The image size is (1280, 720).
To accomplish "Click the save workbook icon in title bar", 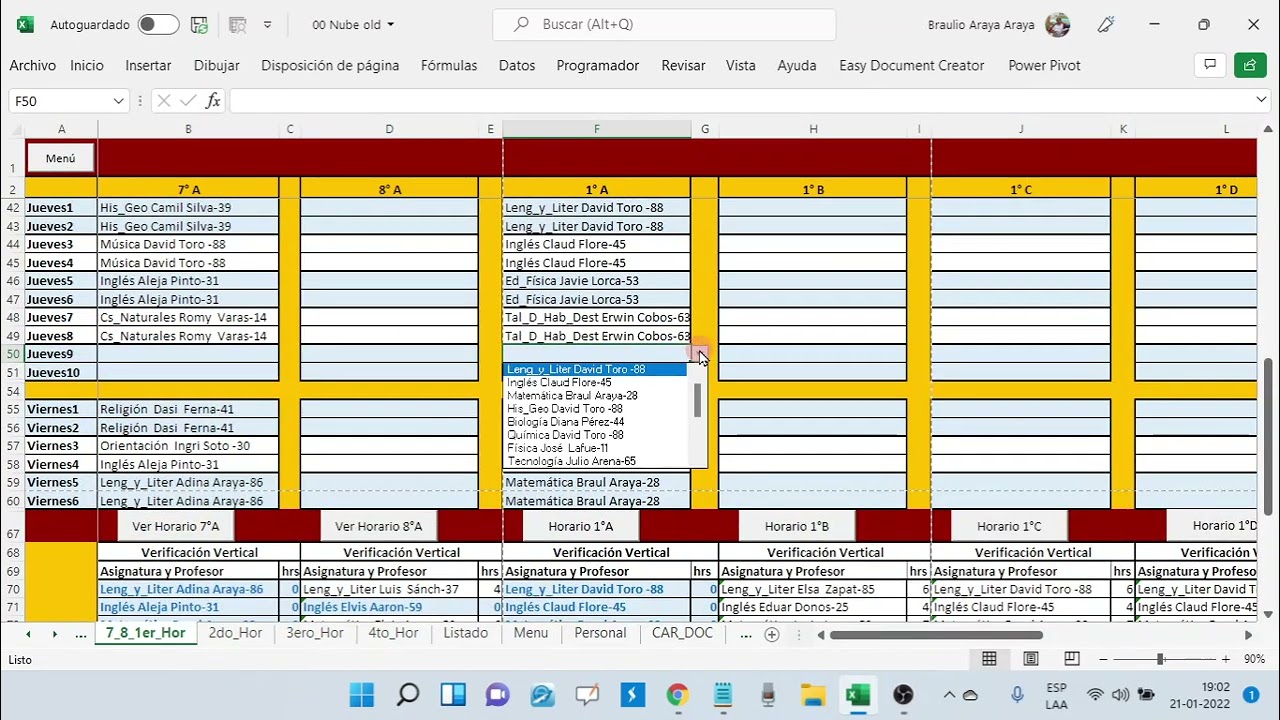I will pos(199,25).
